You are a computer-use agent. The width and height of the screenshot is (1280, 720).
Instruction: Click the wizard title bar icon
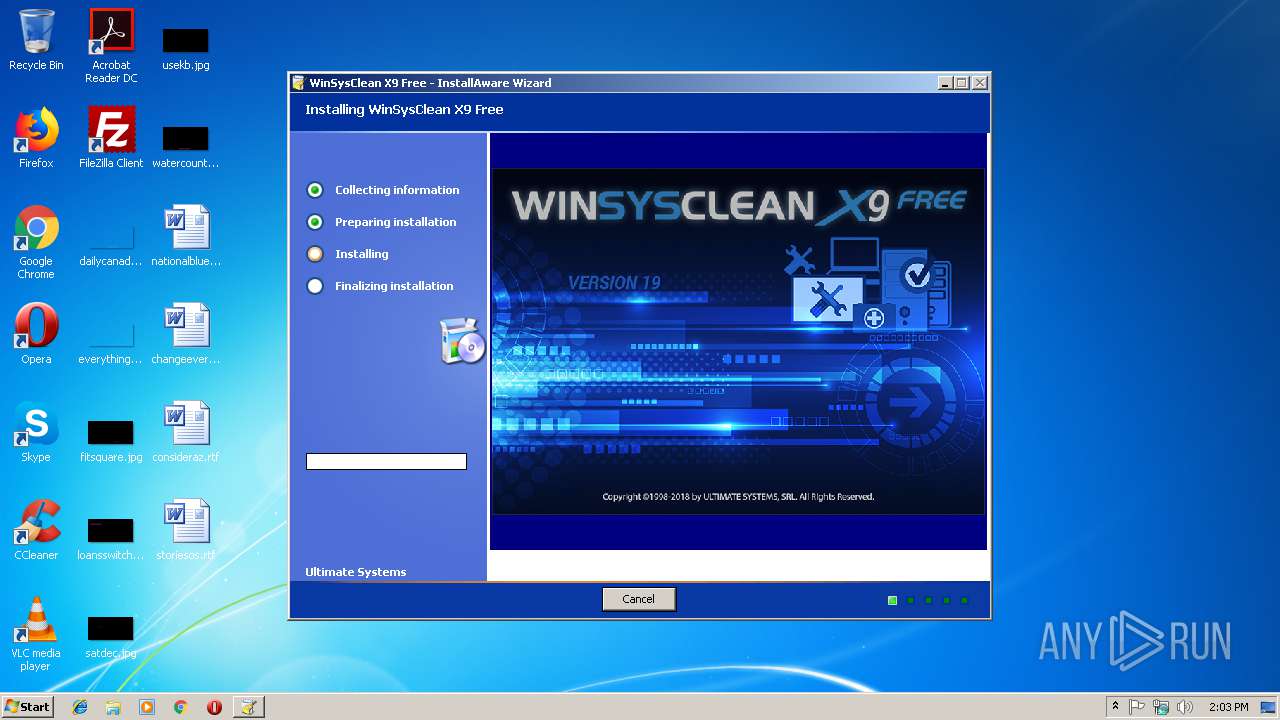298,83
